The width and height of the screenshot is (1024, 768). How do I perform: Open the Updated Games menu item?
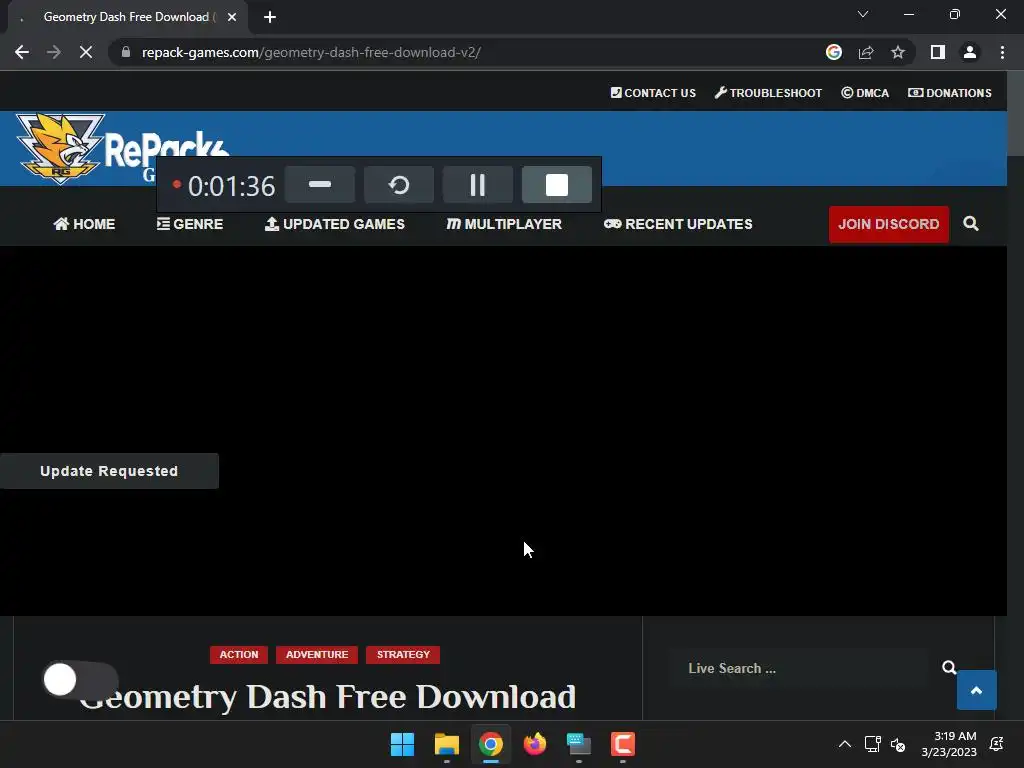click(334, 224)
